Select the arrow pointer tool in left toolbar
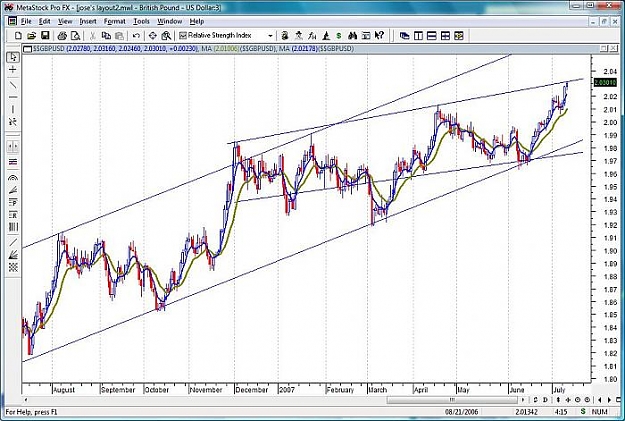 click(x=13, y=57)
